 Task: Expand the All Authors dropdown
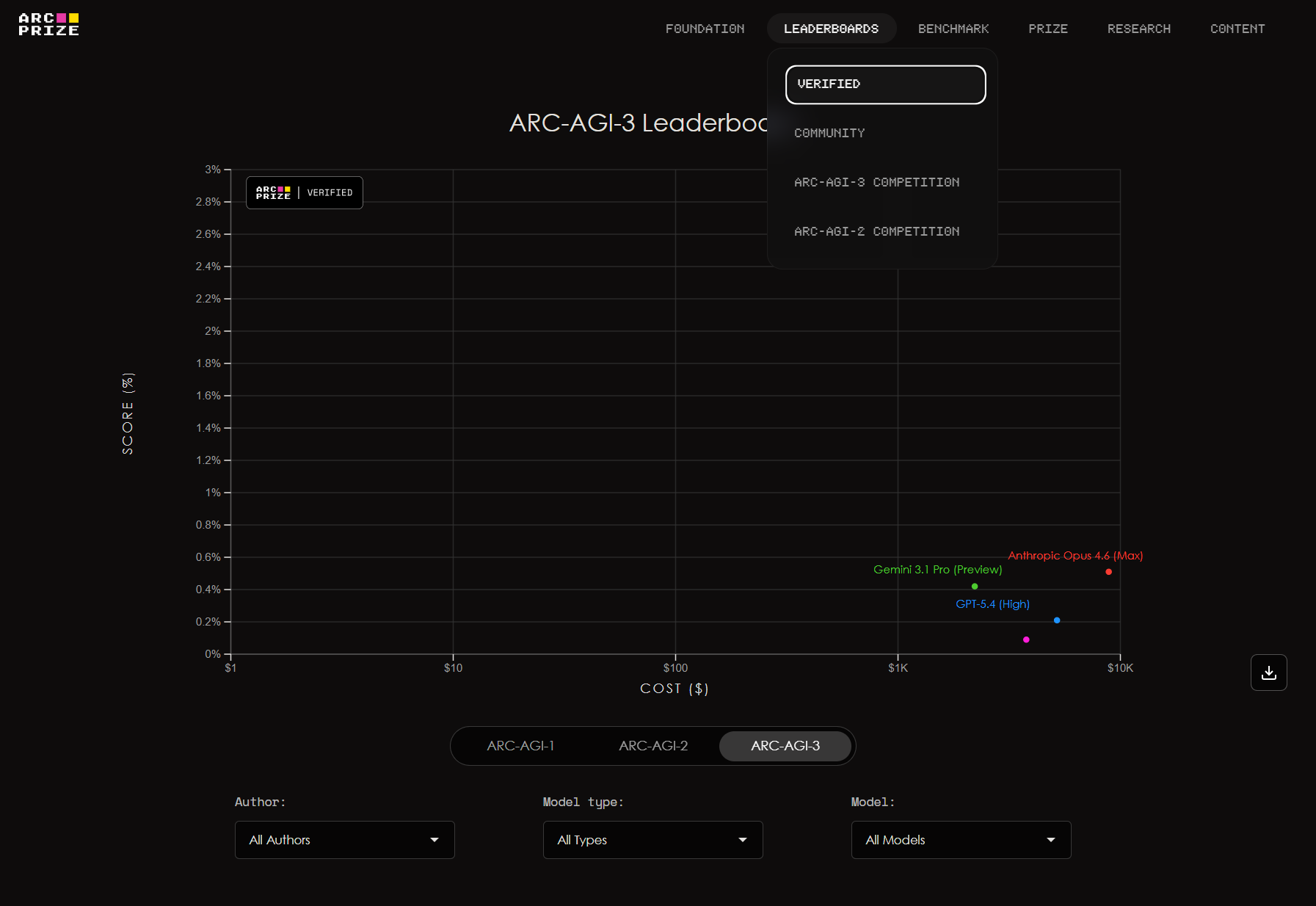point(345,840)
